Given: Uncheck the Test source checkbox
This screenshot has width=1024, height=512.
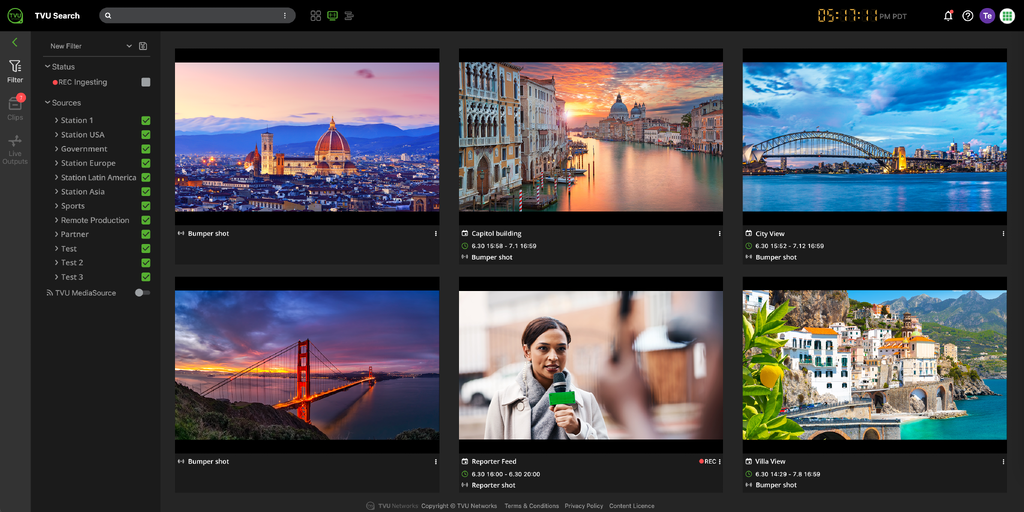Looking at the screenshot, I should pyautogui.click(x=146, y=249).
